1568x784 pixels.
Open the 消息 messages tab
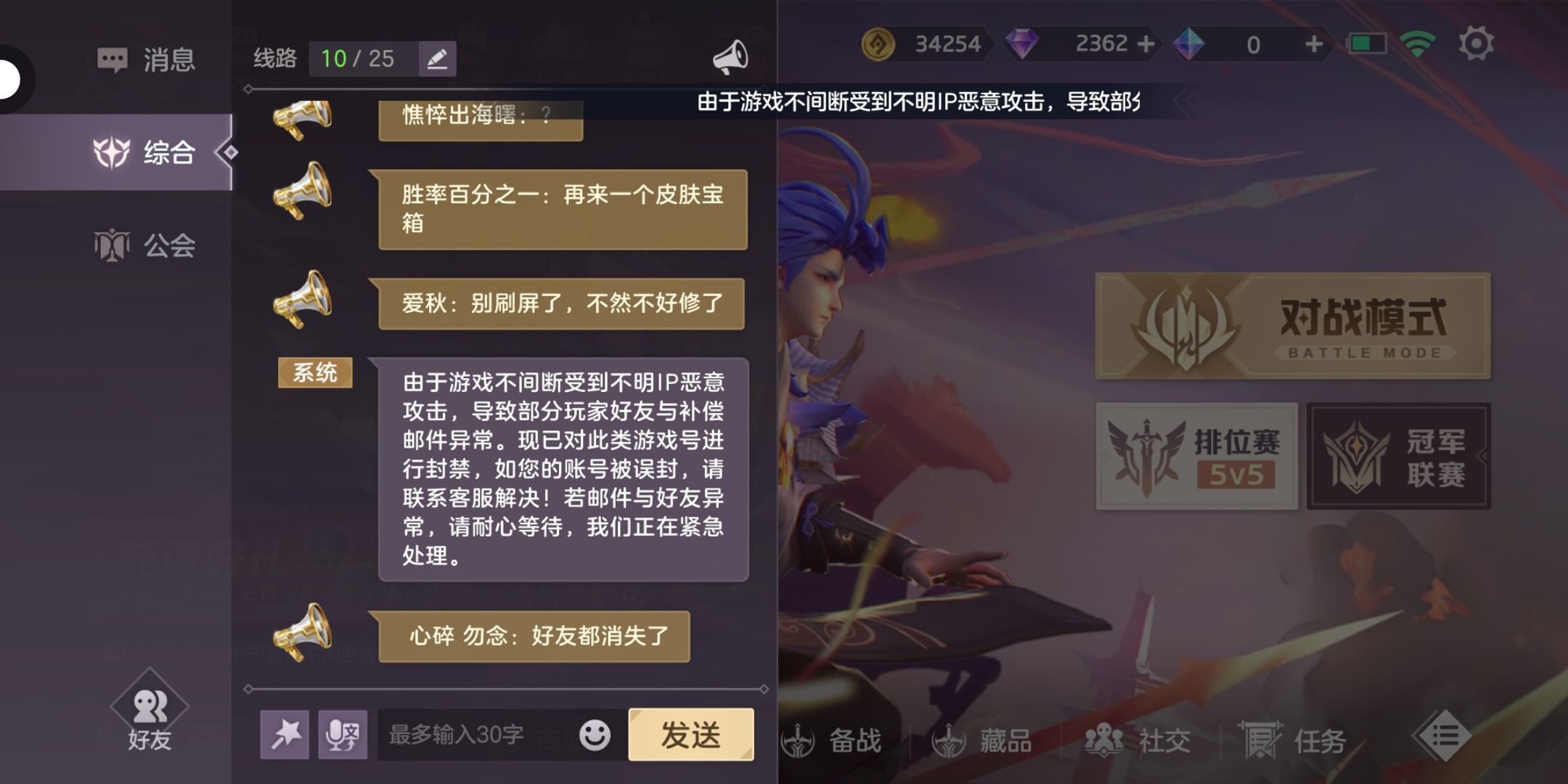click(147, 59)
